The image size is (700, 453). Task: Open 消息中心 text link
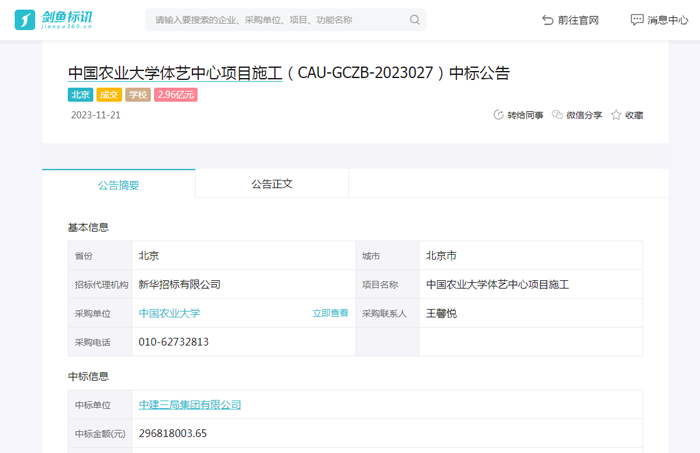[x=668, y=20]
